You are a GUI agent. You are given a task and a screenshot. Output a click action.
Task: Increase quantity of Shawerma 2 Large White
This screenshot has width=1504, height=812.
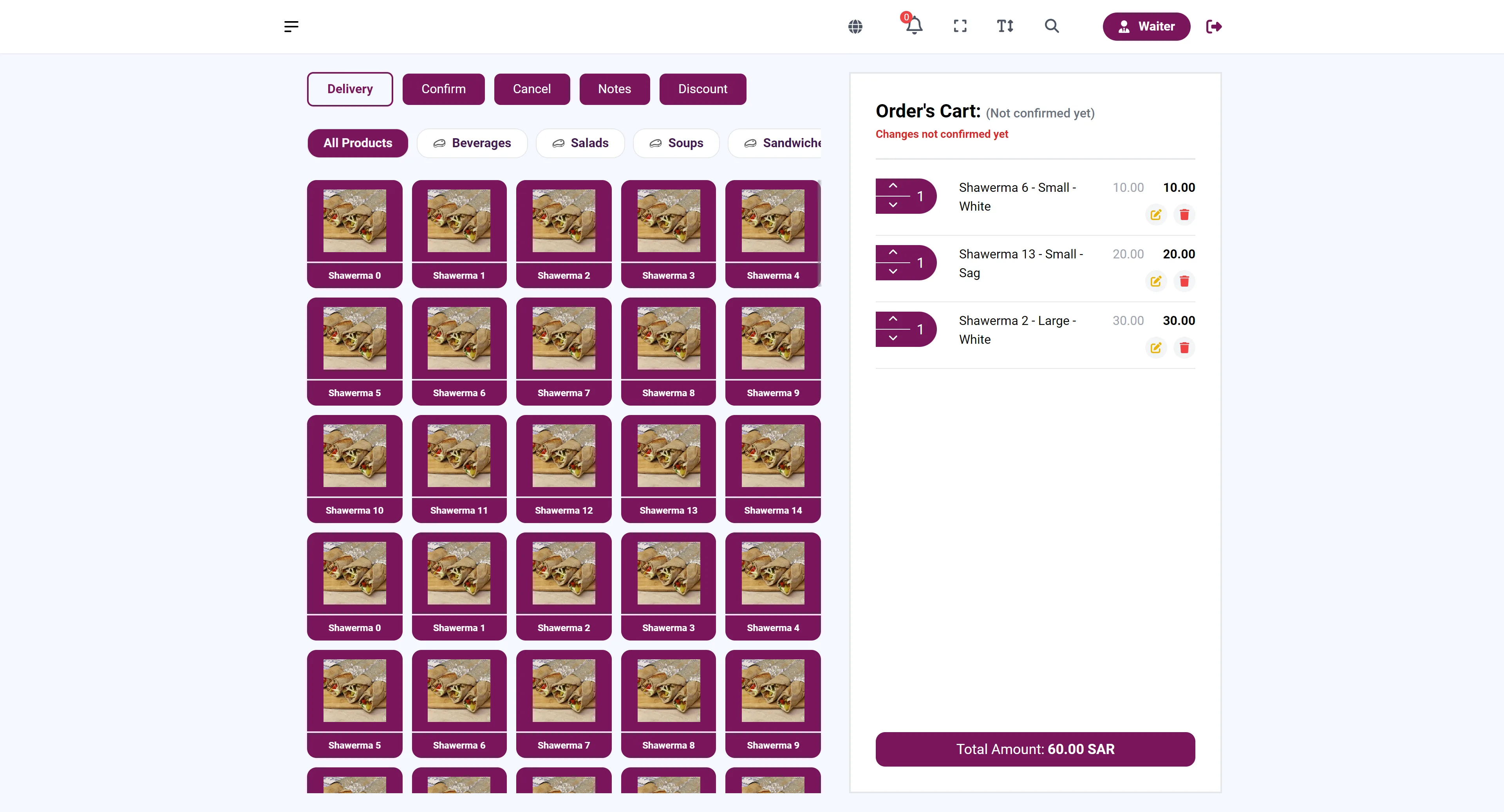[x=893, y=319]
